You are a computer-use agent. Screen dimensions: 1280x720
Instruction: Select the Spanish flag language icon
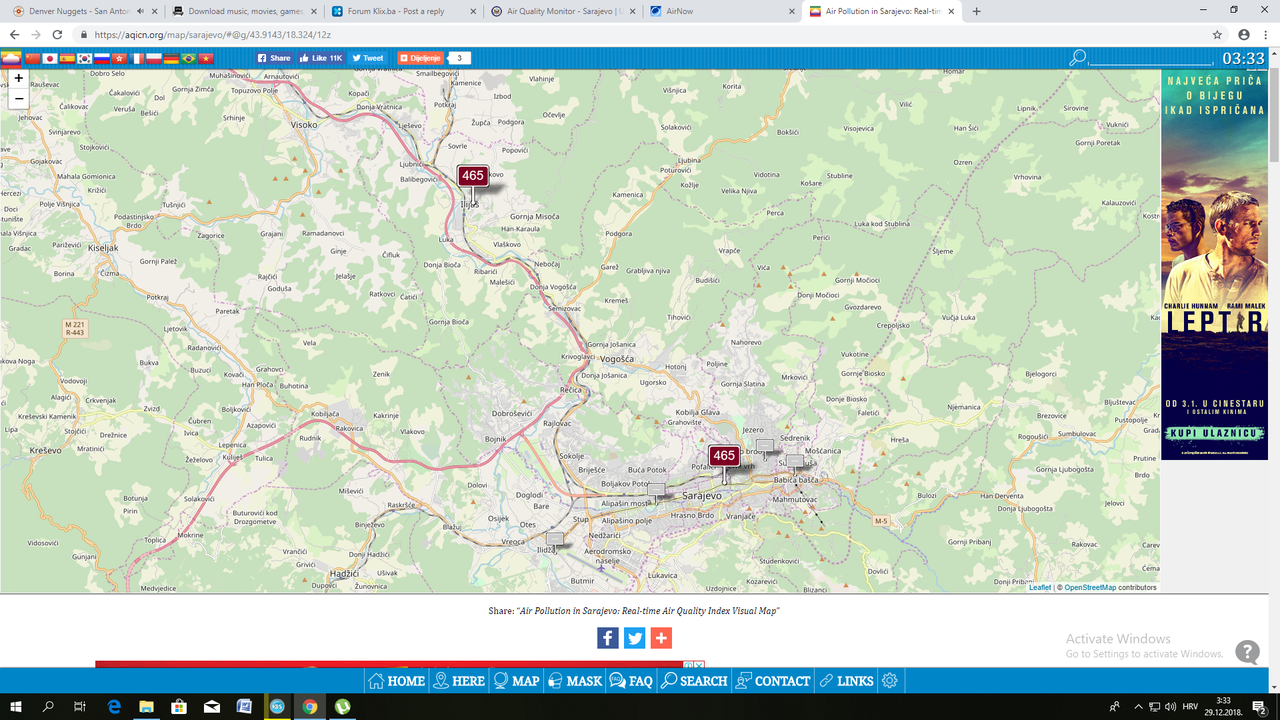pos(67,58)
